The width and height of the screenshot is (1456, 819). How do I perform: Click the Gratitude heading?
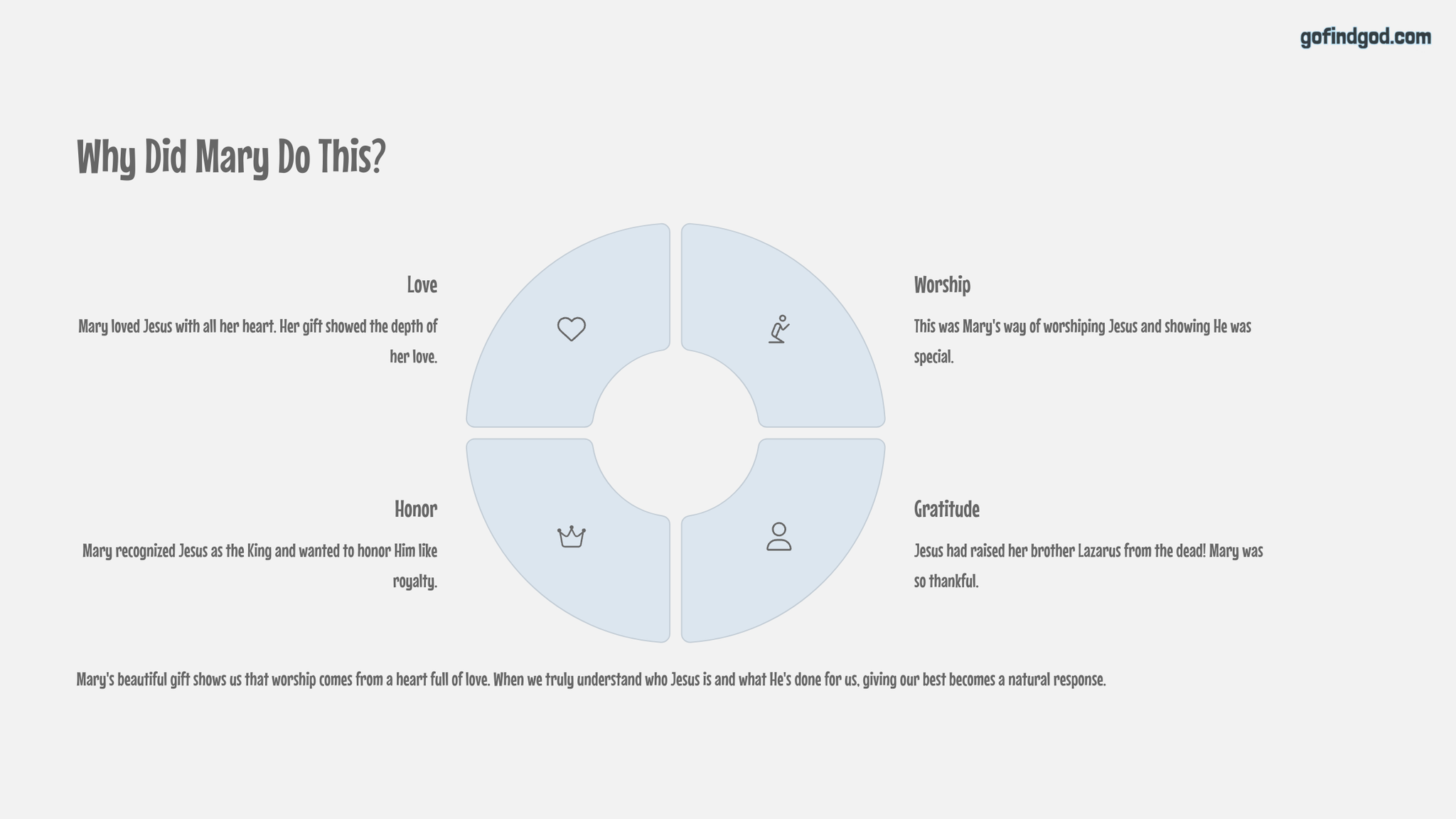pos(946,509)
